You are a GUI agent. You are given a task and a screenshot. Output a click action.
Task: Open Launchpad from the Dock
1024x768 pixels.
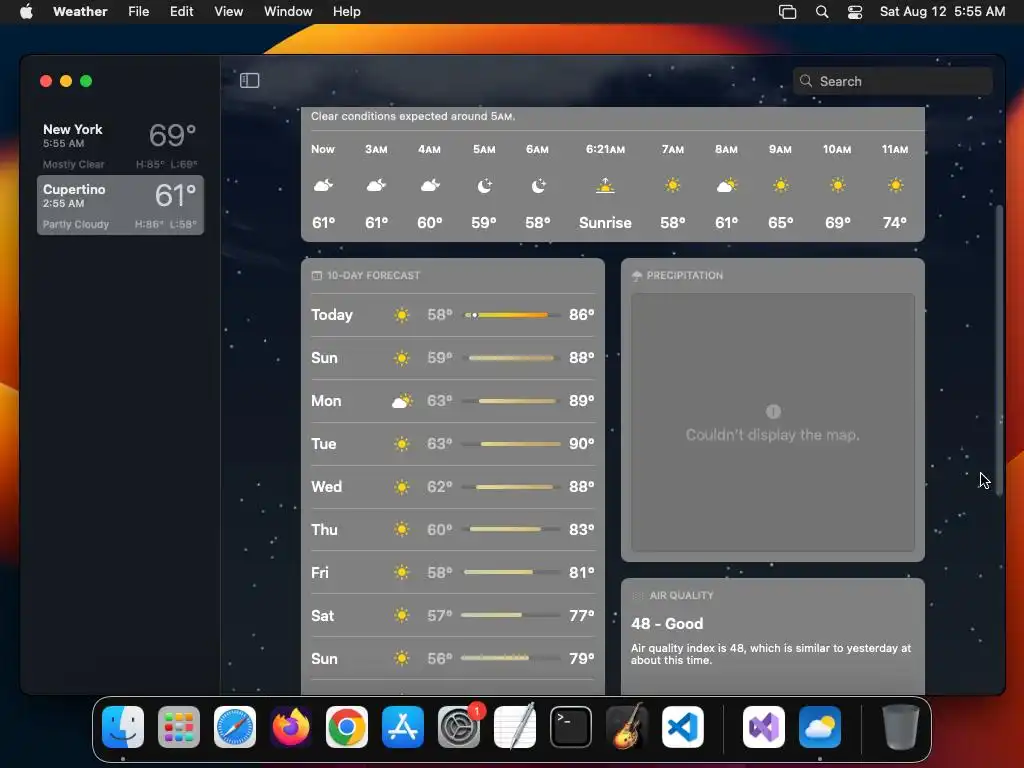179,727
